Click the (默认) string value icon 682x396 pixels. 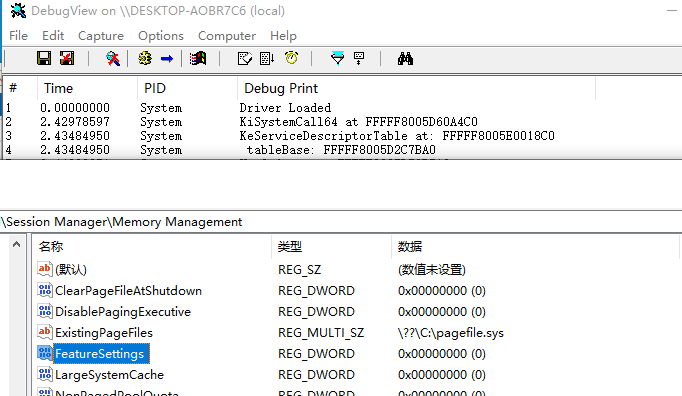click(45, 269)
